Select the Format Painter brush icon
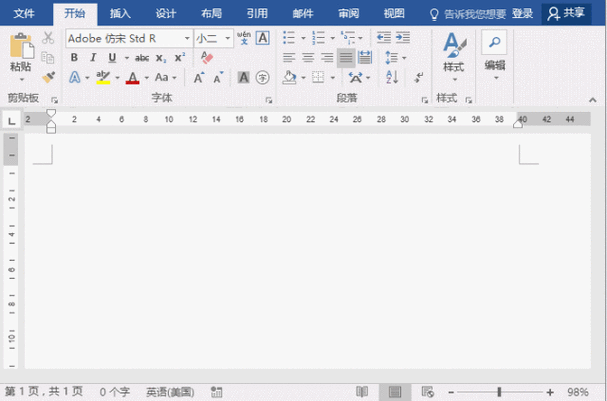The height and width of the screenshot is (401, 607). [48, 77]
